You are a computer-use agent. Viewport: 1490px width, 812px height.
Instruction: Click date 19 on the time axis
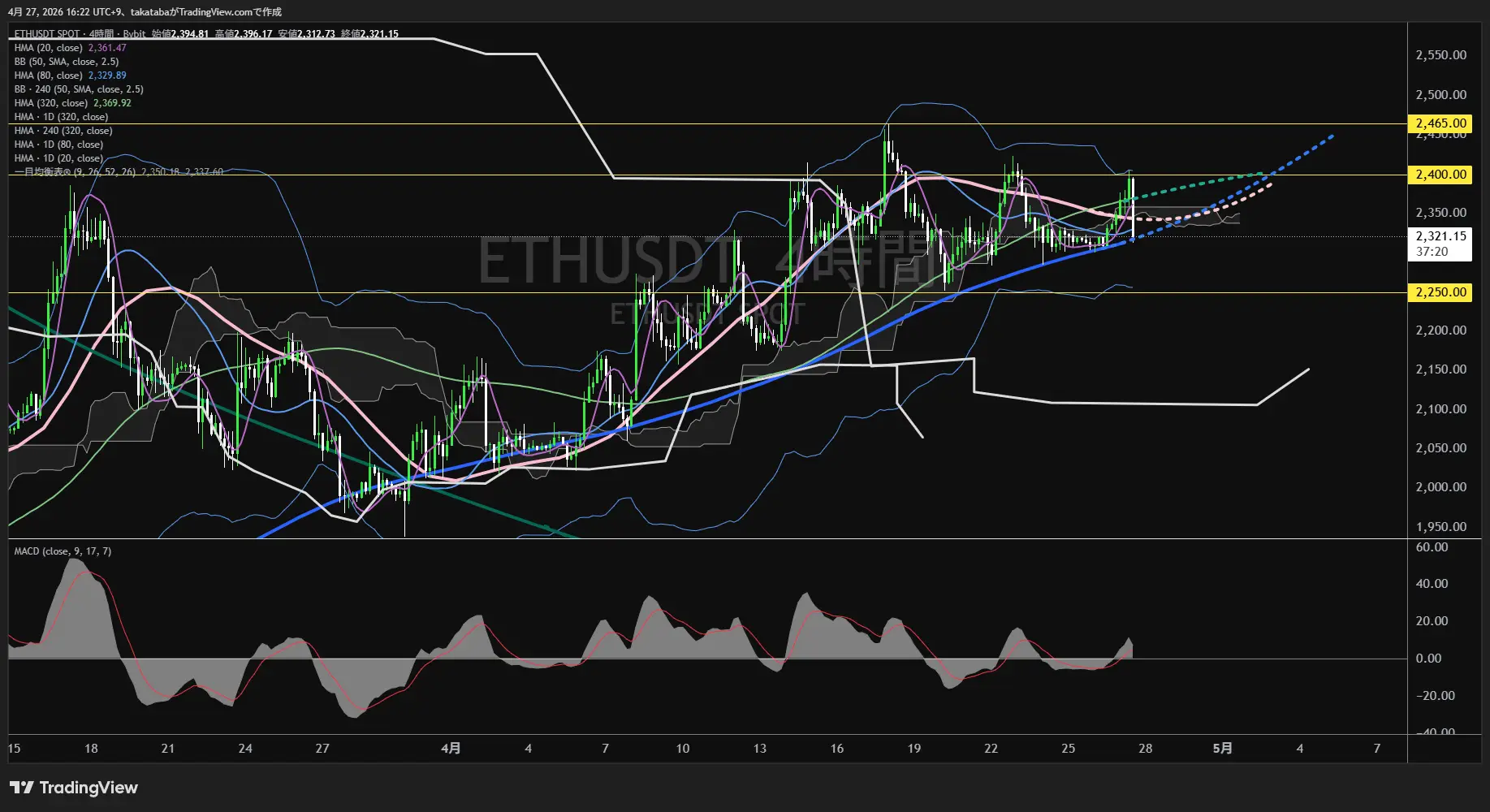[x=914, y=749]
